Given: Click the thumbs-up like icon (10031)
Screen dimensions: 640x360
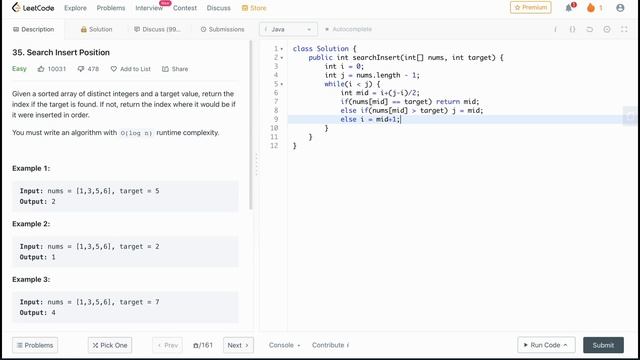Looking at the screenshot, I should (x=41, y=69).
